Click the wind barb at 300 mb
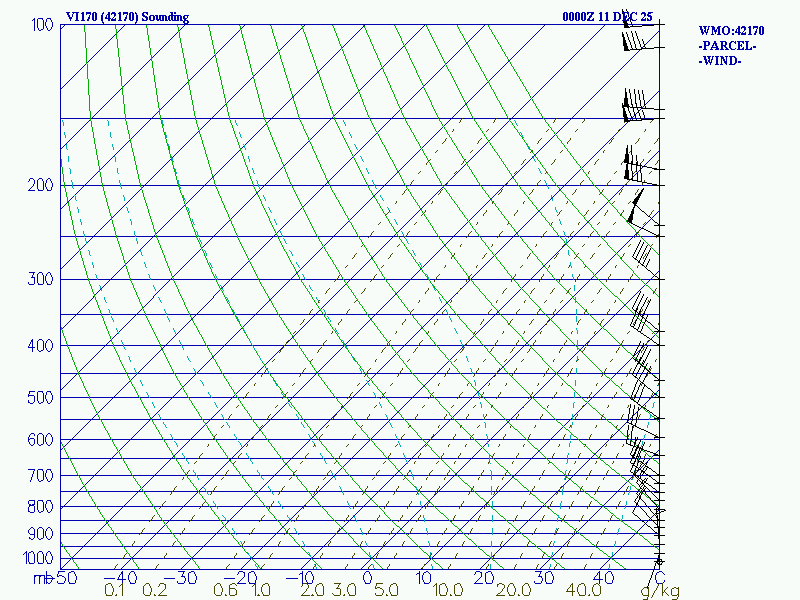This screenshot has width=800, height=600. tap(646, 260)
